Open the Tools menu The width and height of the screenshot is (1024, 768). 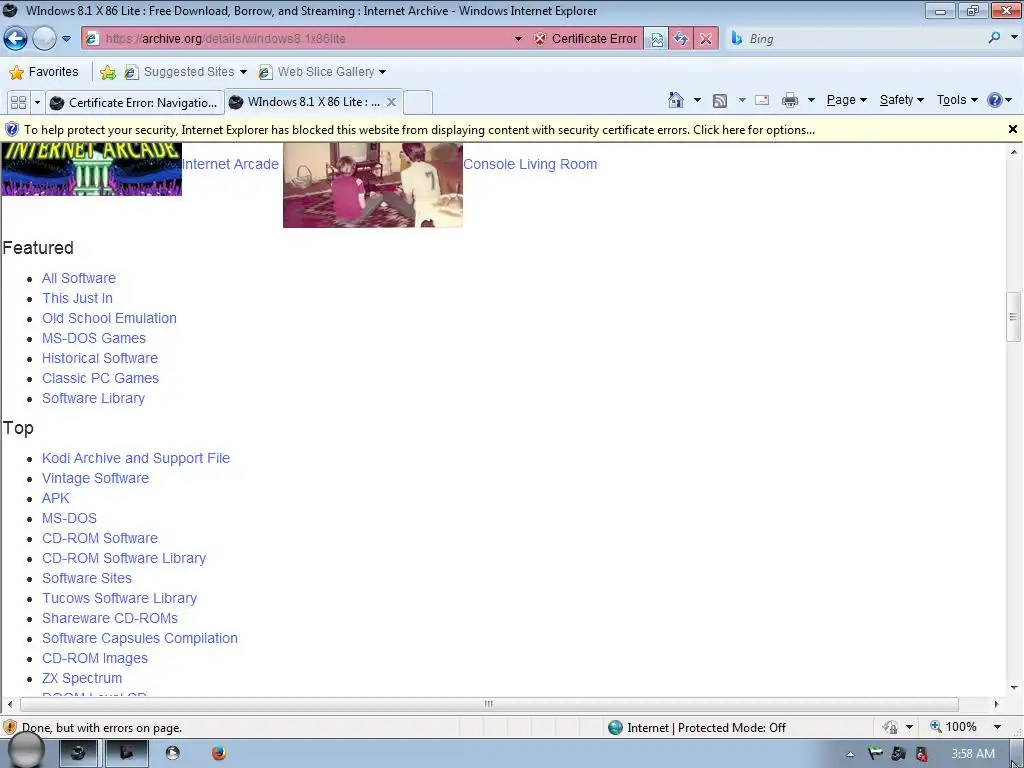pos(957,100)
